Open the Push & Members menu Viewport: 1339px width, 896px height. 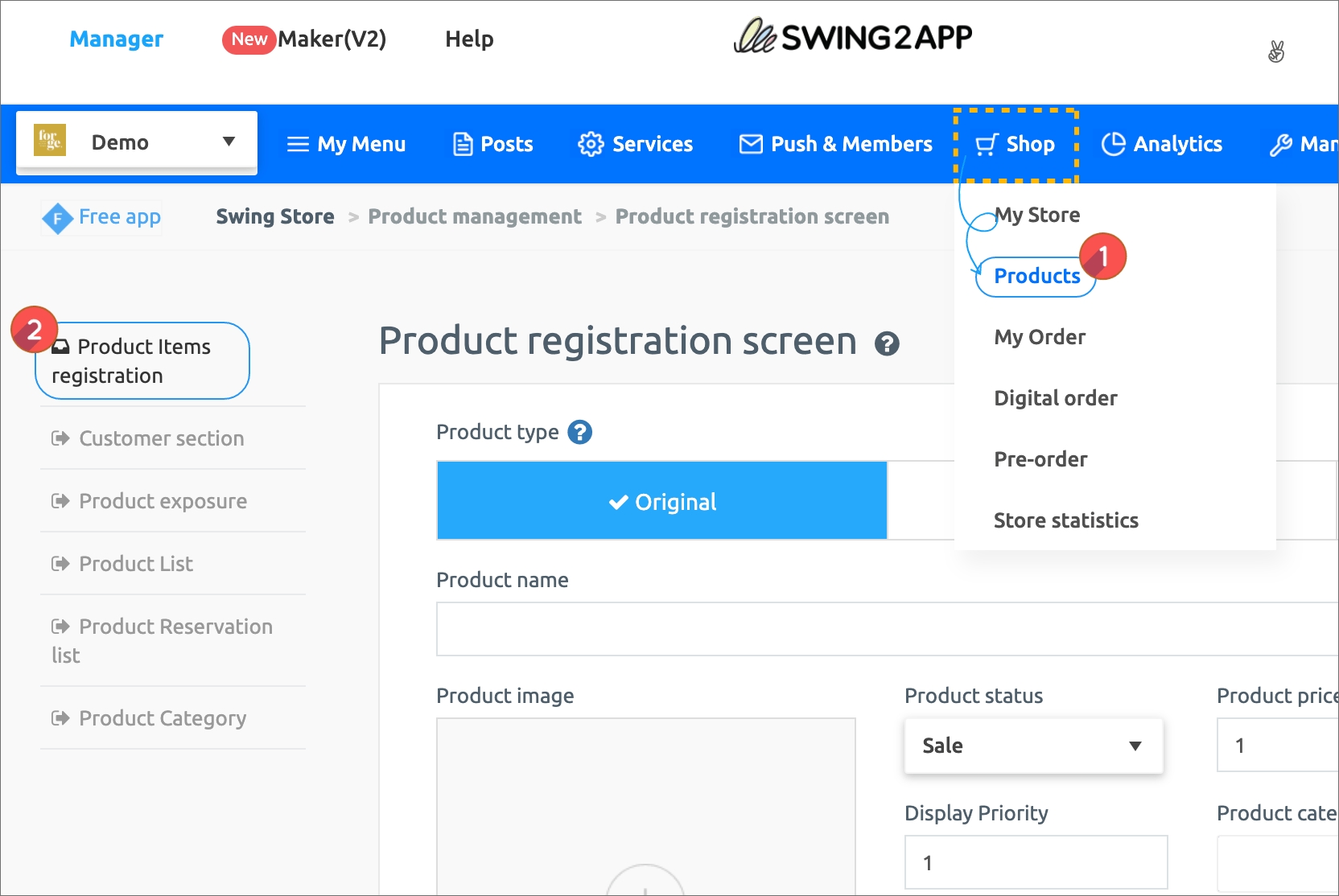click(836, 144)
